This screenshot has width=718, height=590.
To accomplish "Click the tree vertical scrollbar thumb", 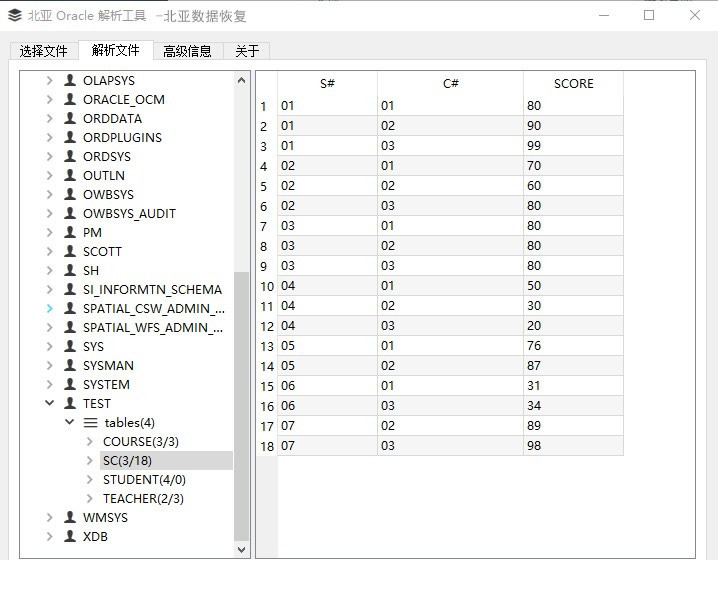I will [x=241, y=406].
